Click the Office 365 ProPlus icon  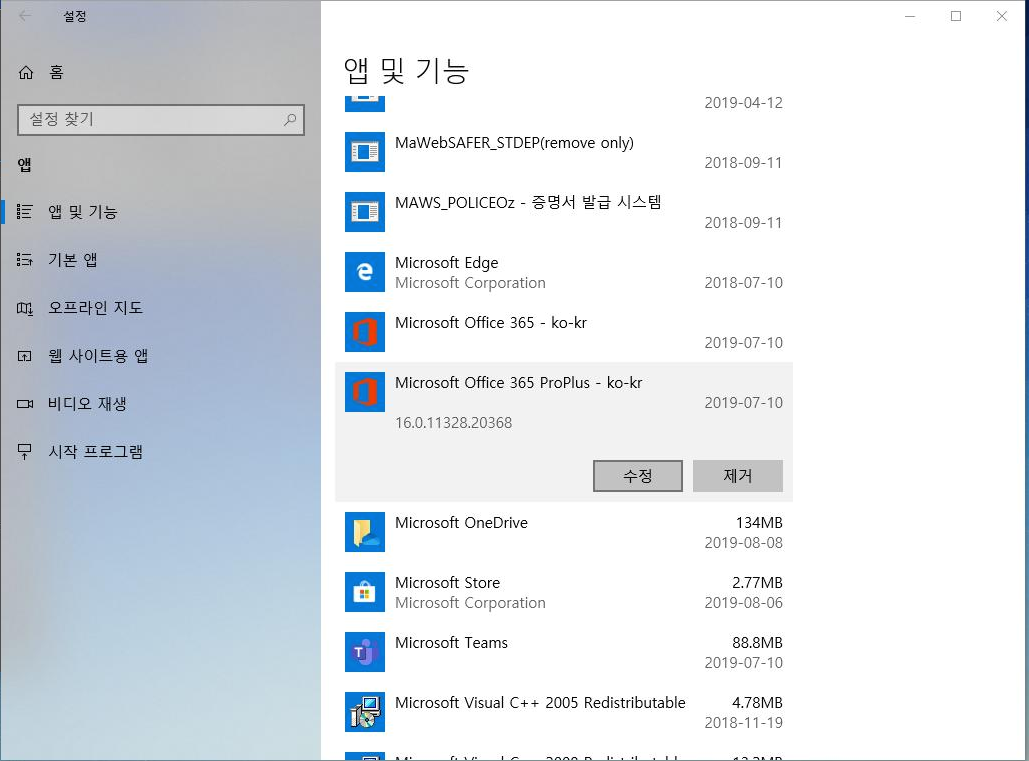click(365, 392)
